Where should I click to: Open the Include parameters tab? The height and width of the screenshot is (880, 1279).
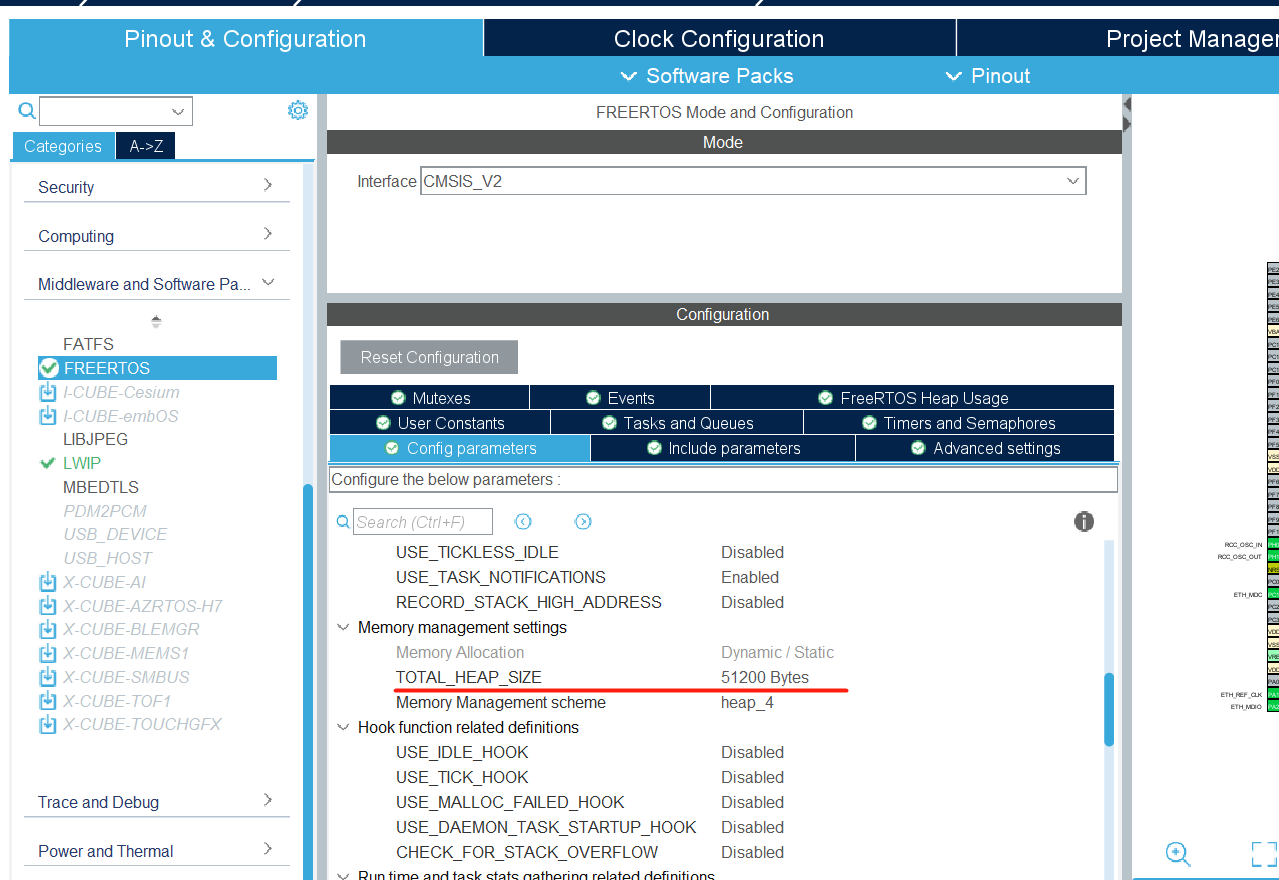coord(723,448)
